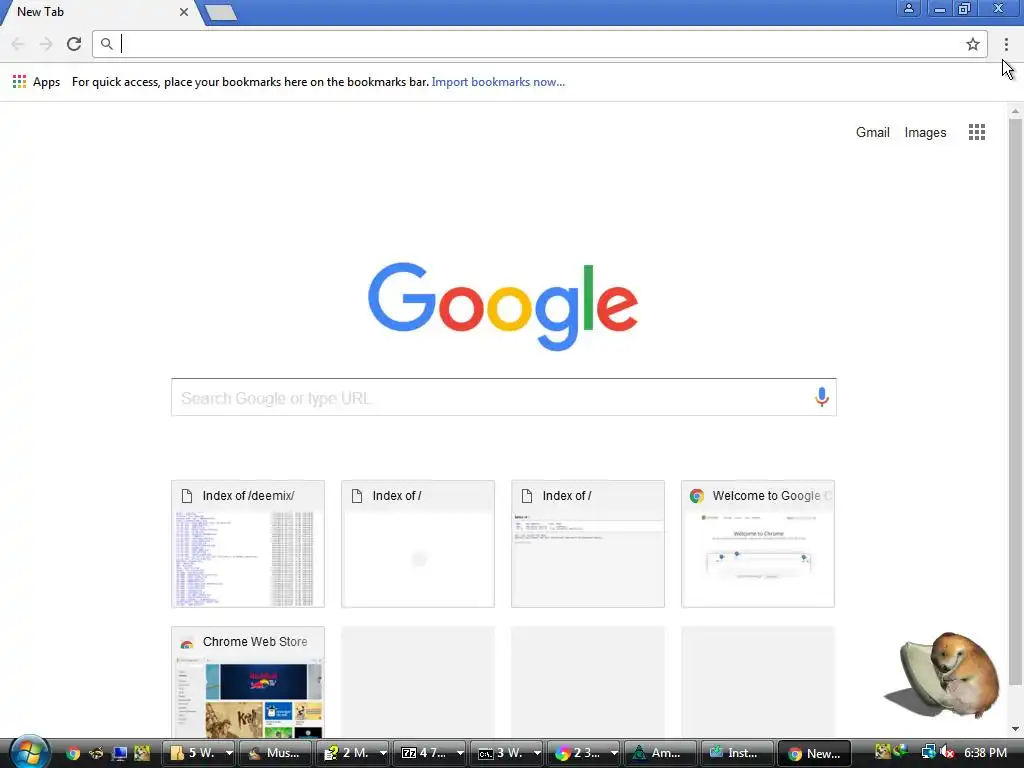Viewport: 1024px width, 768px height.
Task: Click the Windows Start orb
Action: pyautogui.click(x=29, y=751)
